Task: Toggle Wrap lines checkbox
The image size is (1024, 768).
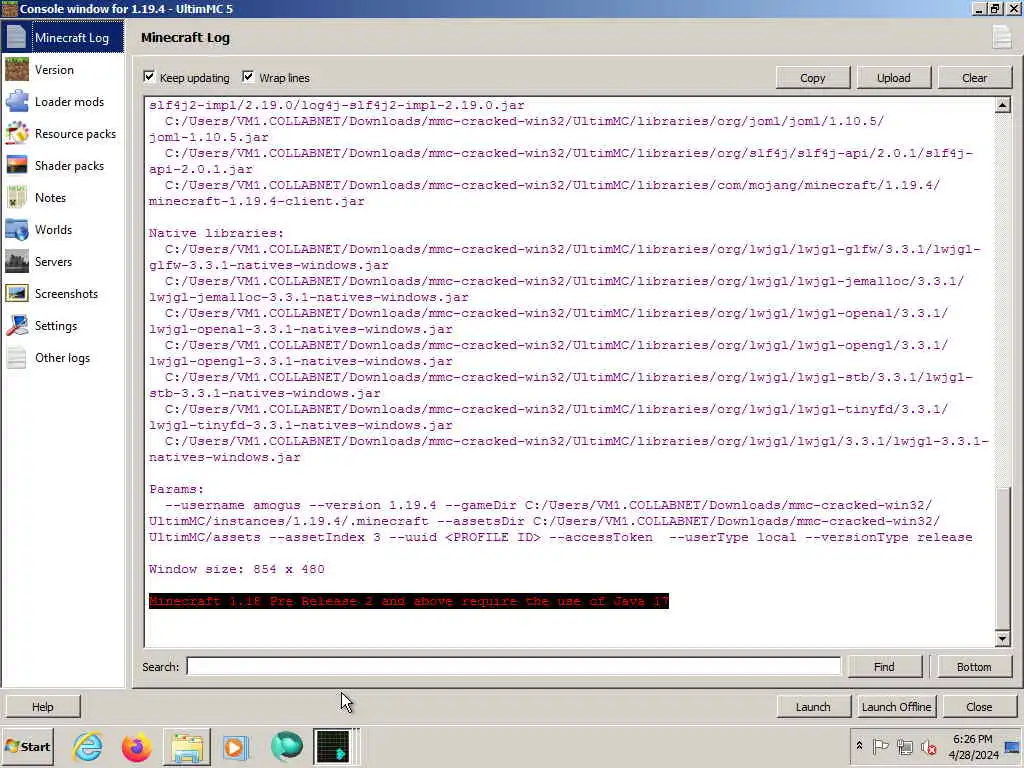Action: point(248,77)
